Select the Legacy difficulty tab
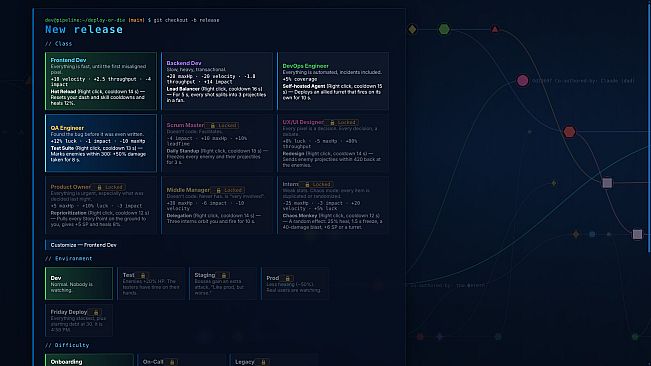This screenshot has height=366, width=651. (x=274, y=360)
